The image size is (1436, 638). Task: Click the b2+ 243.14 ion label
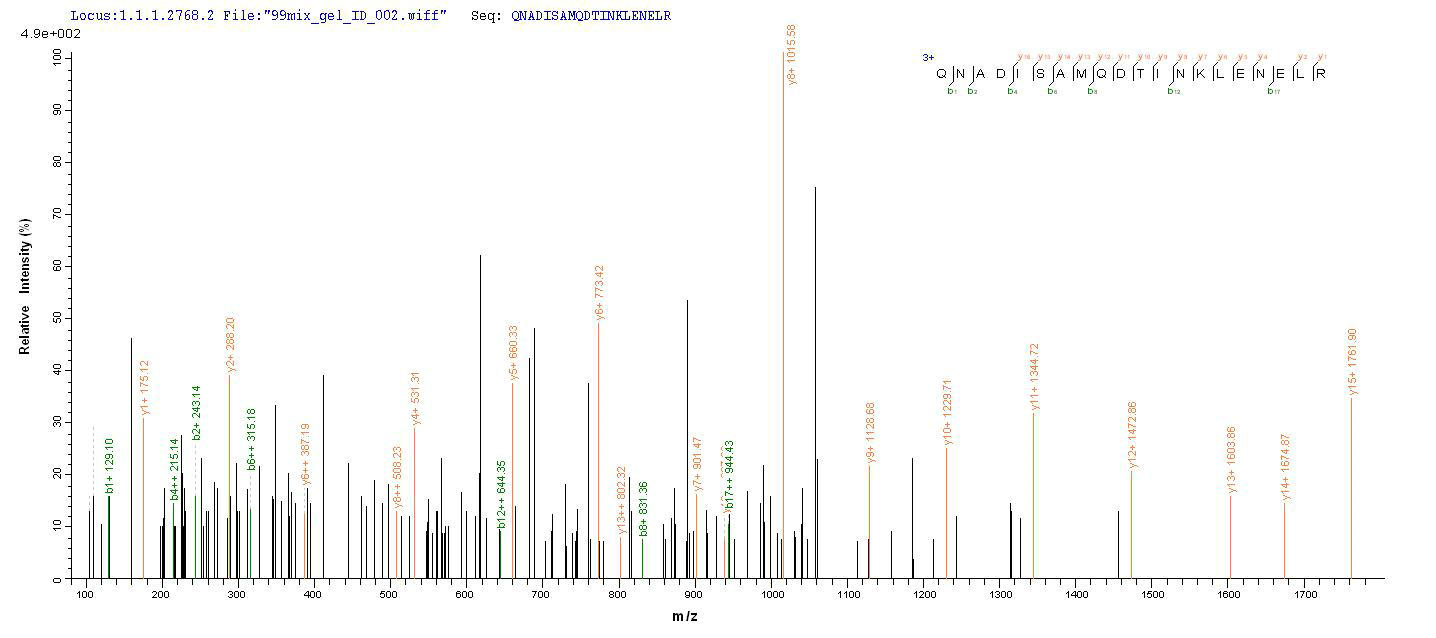197,412
